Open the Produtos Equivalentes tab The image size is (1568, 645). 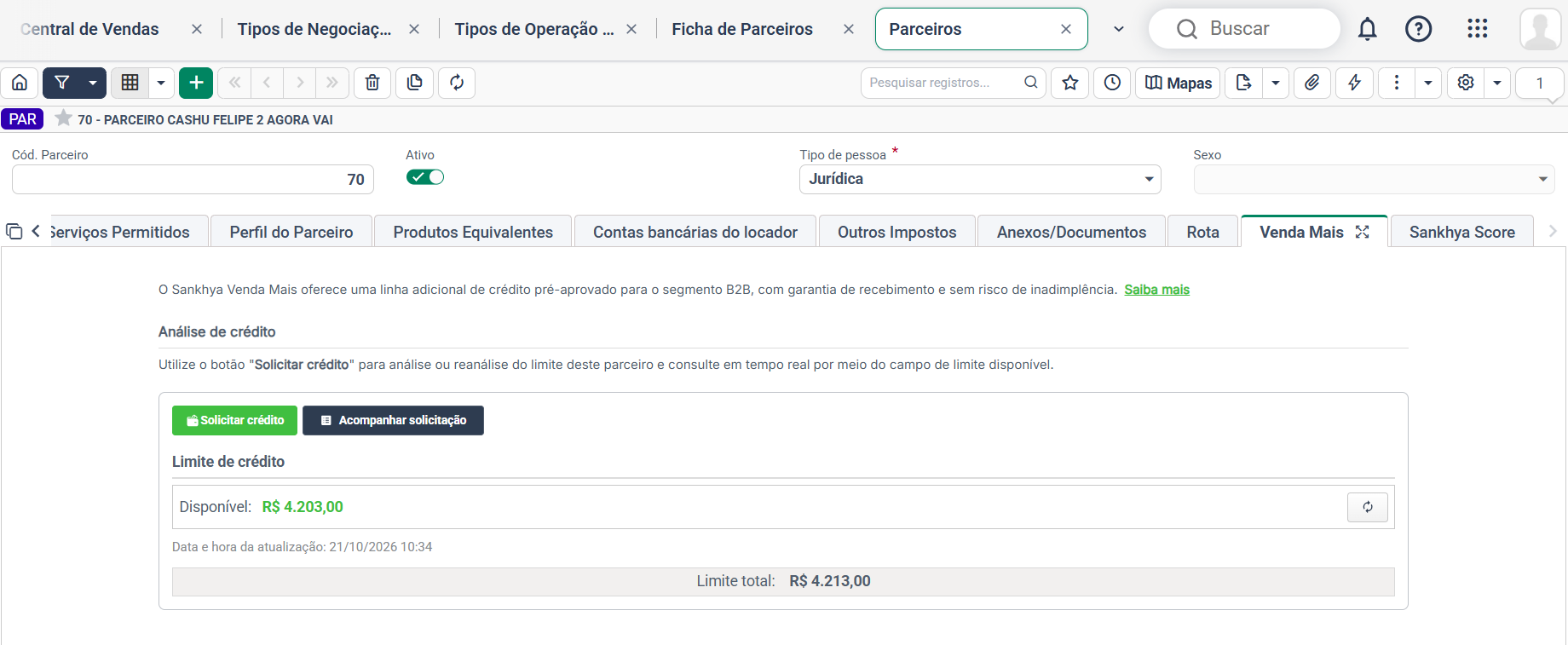473,232
